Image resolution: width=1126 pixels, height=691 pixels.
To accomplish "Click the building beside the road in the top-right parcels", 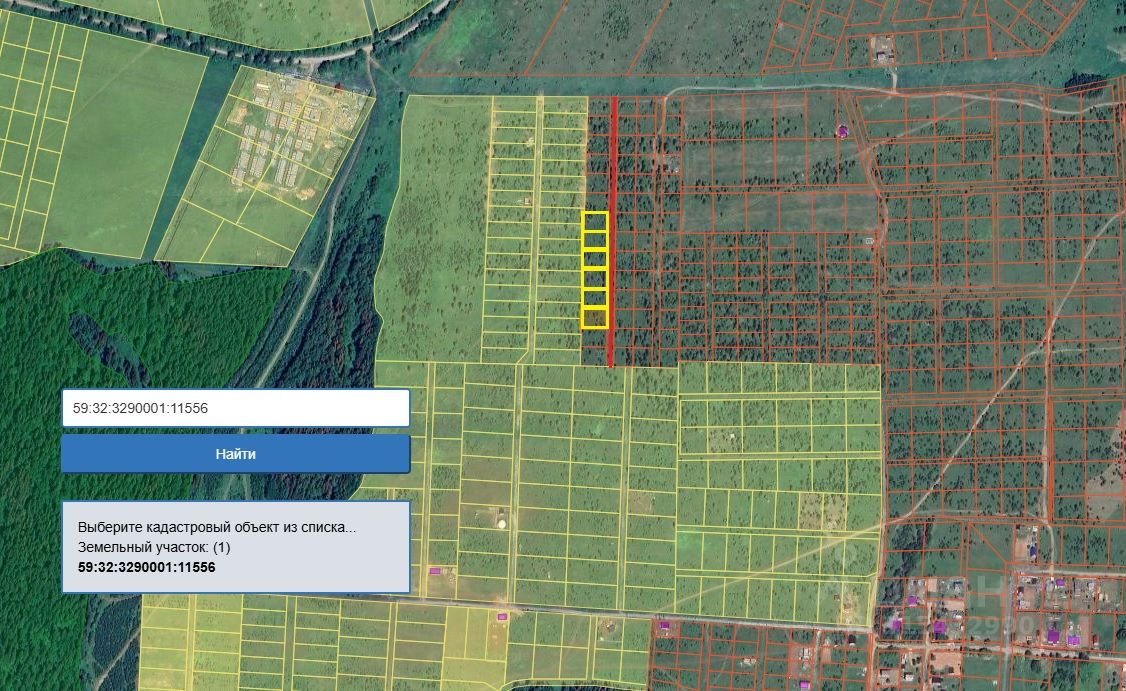I will click(x=883, y=49).
